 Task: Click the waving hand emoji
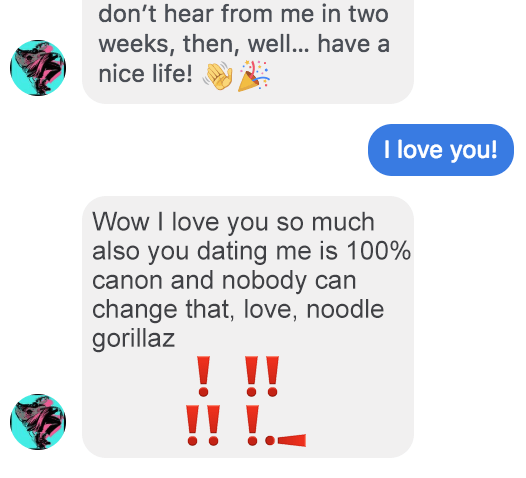(x=218, y=76)
